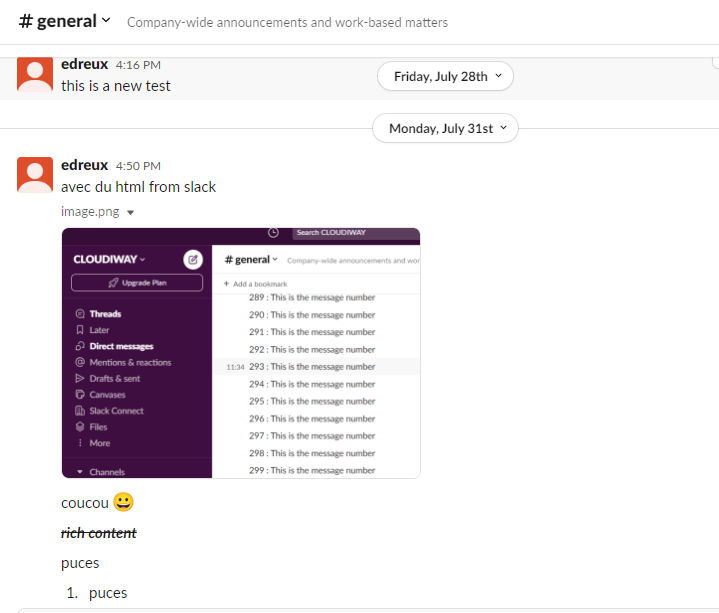Image resolution: width=719 pixels, height=613 pixels.
Task: Open the #general channel dropdown
Action: point(65,21)
